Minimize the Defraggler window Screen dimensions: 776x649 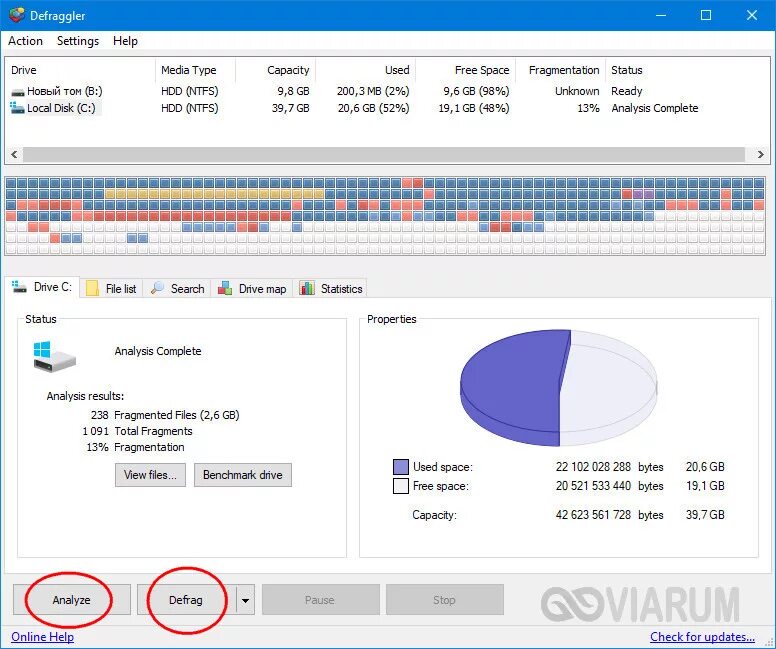coord(661,15)
